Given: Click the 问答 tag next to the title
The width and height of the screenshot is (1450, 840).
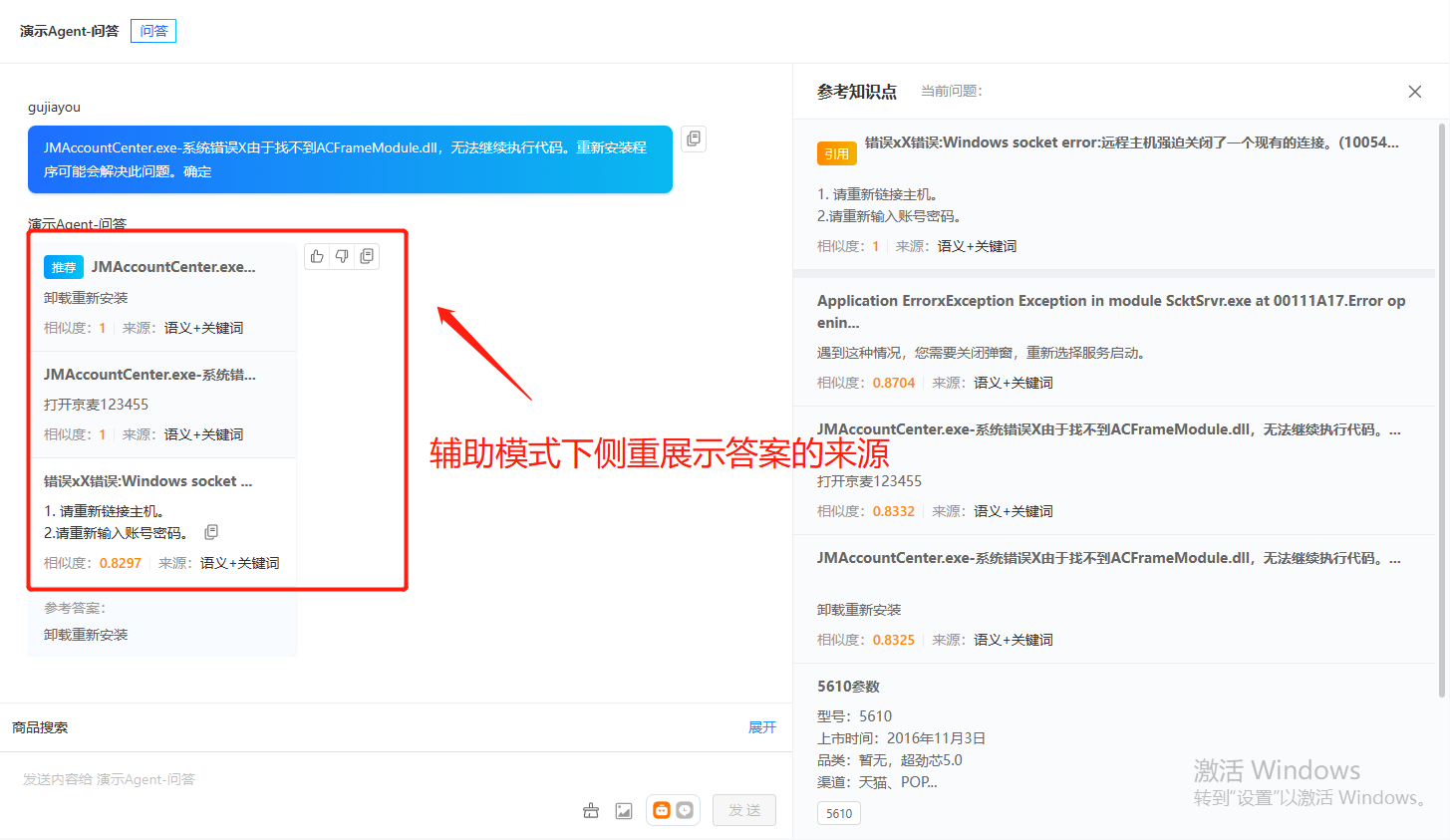Looking at the screenshot, I should click(153, 31).
